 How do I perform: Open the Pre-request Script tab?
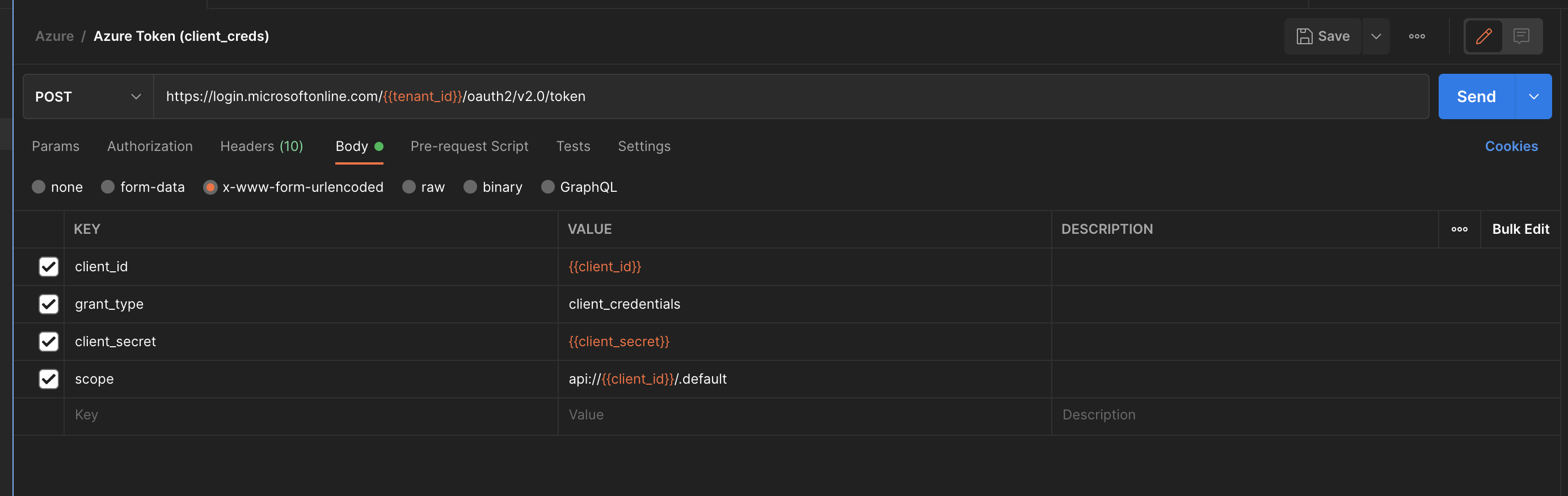click(x=469, y=146)
